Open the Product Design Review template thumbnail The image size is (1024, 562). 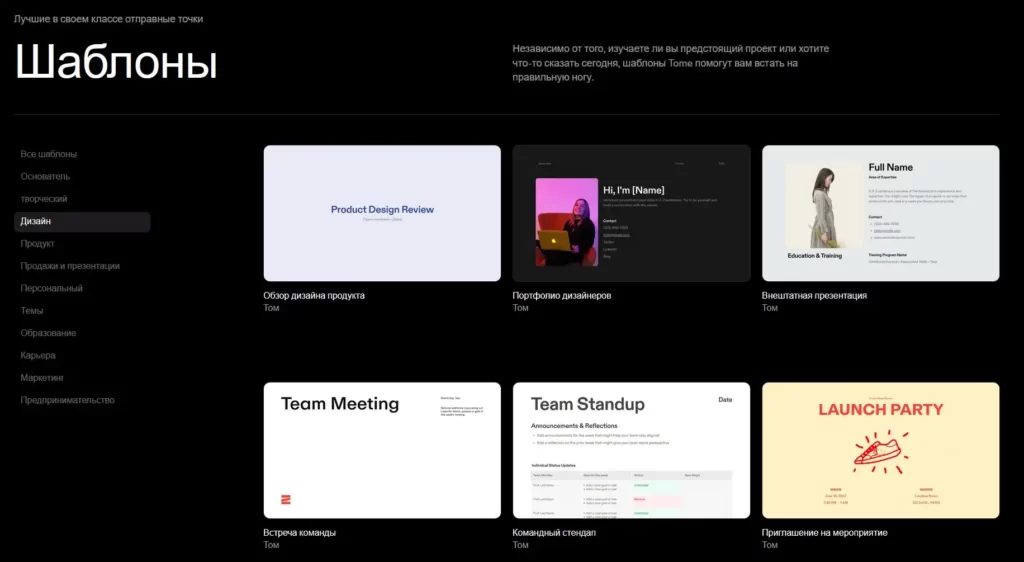point(382,213)
